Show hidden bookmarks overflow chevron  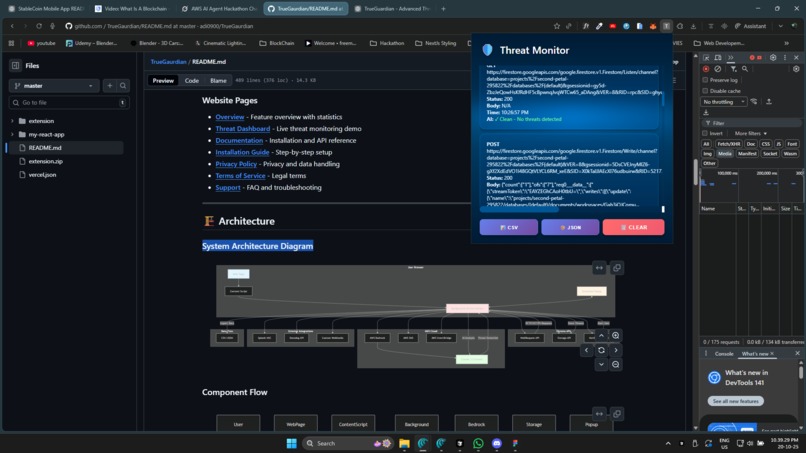click(786, 43)
